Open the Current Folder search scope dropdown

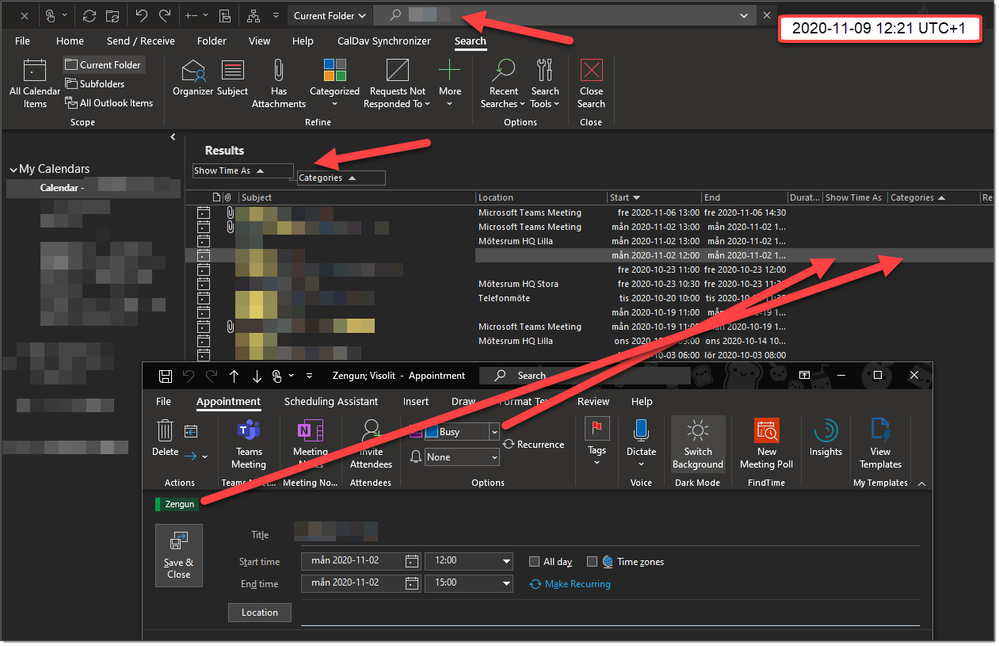pos(329,16)
